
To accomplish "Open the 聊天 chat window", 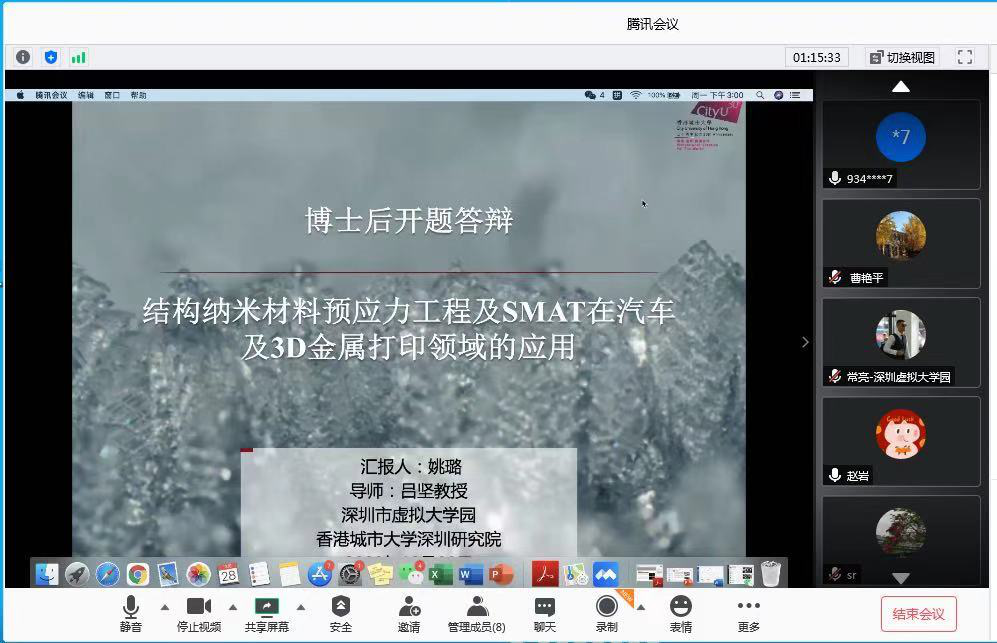I will click(545, 613).
